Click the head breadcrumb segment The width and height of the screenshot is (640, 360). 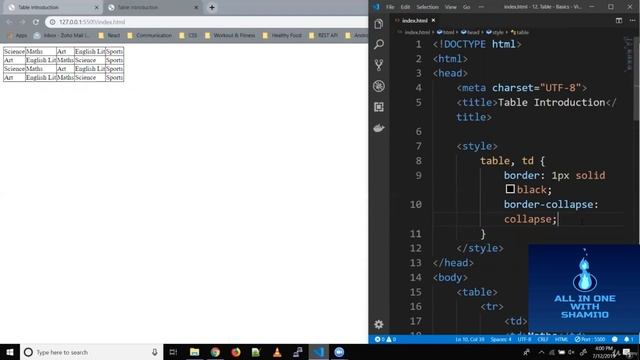(470, 32)
